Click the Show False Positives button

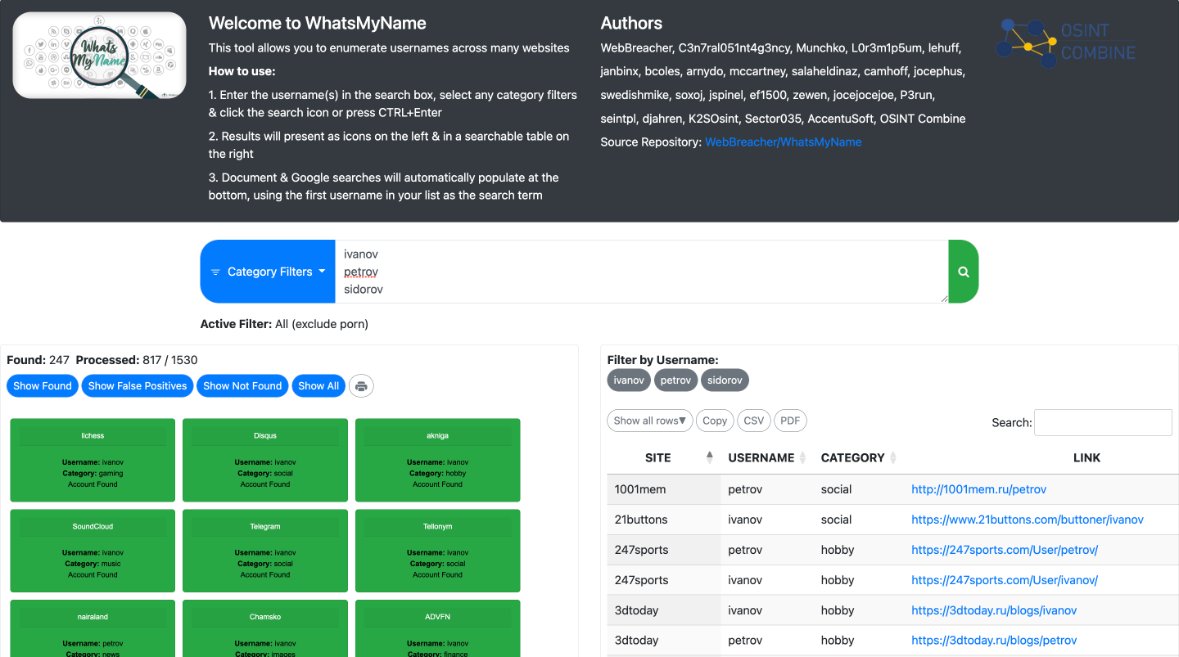click(x=138, y=386)
